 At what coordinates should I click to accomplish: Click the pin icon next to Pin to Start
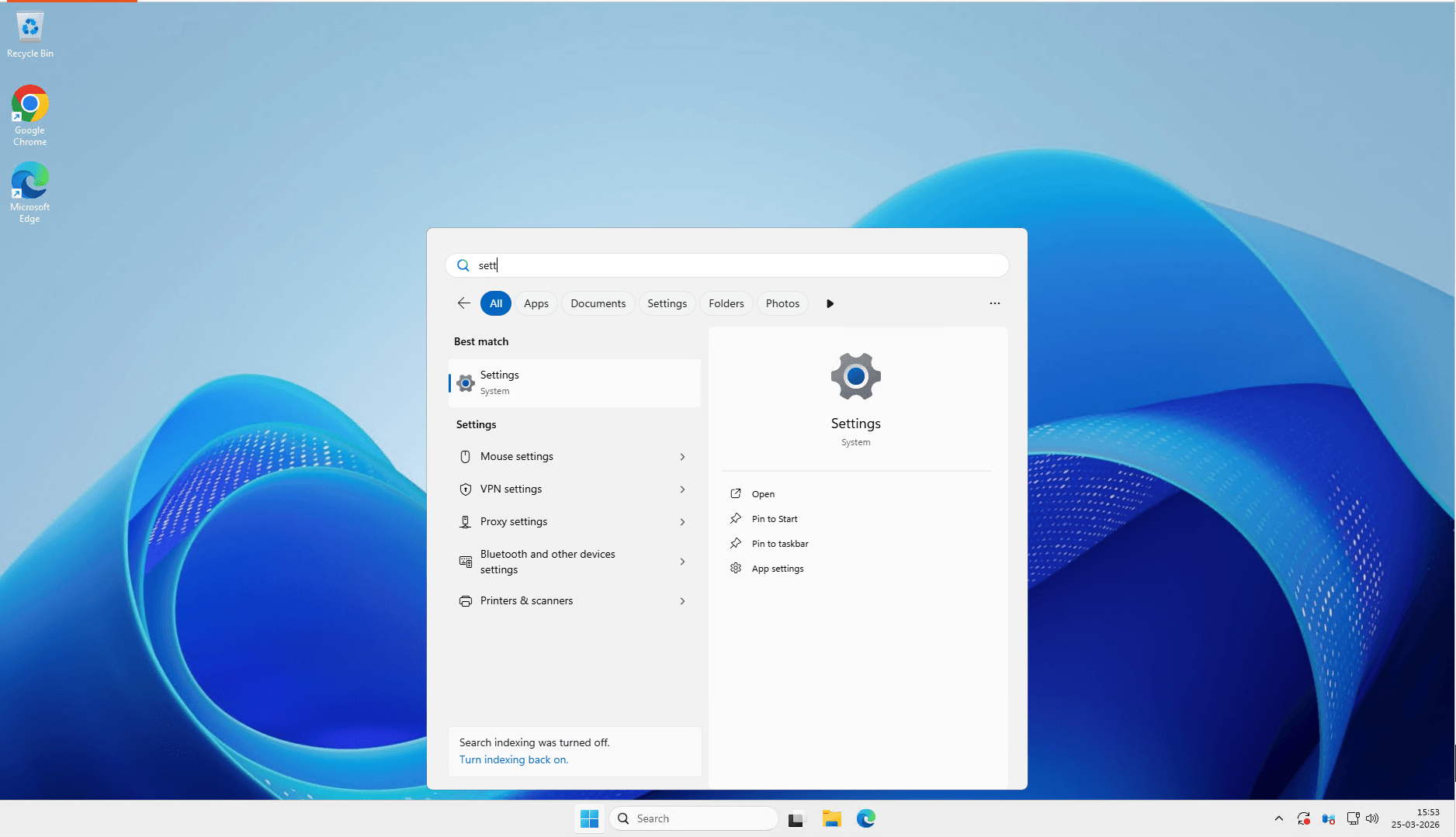736,518
